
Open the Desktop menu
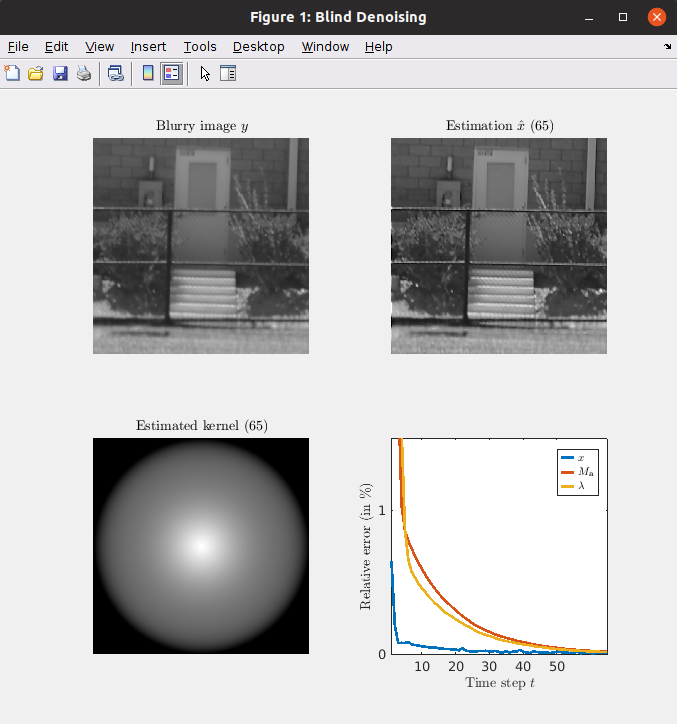[x=259, y=47]
